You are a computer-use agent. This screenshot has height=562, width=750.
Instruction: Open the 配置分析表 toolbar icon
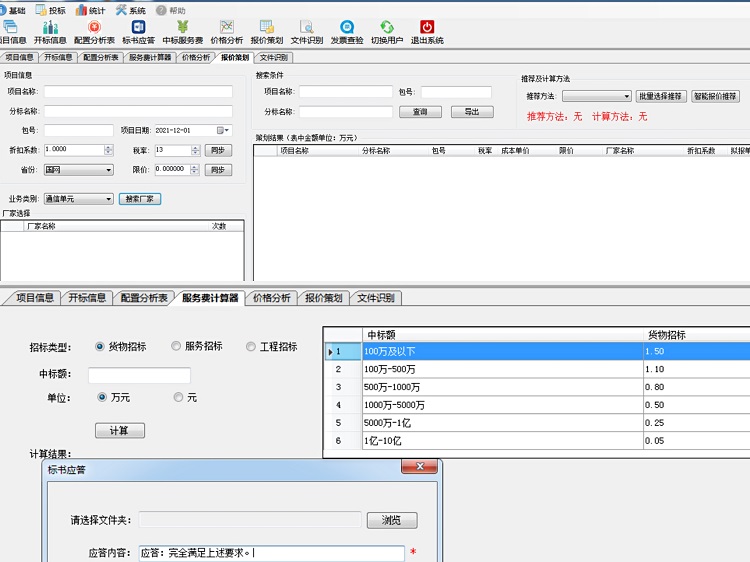pos(94,32)
